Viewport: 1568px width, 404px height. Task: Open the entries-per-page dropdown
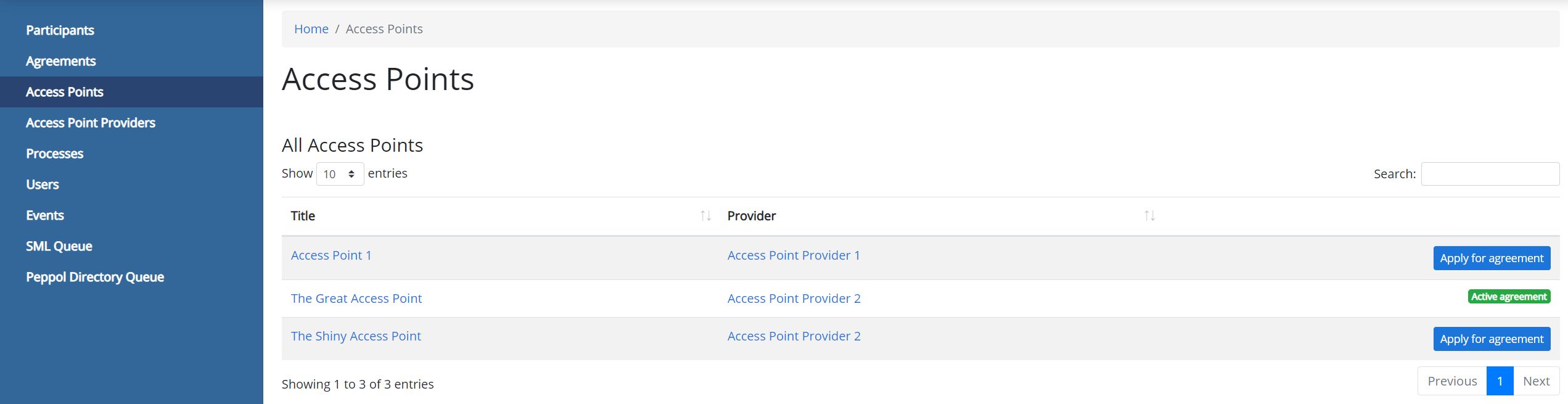[340, 174]
